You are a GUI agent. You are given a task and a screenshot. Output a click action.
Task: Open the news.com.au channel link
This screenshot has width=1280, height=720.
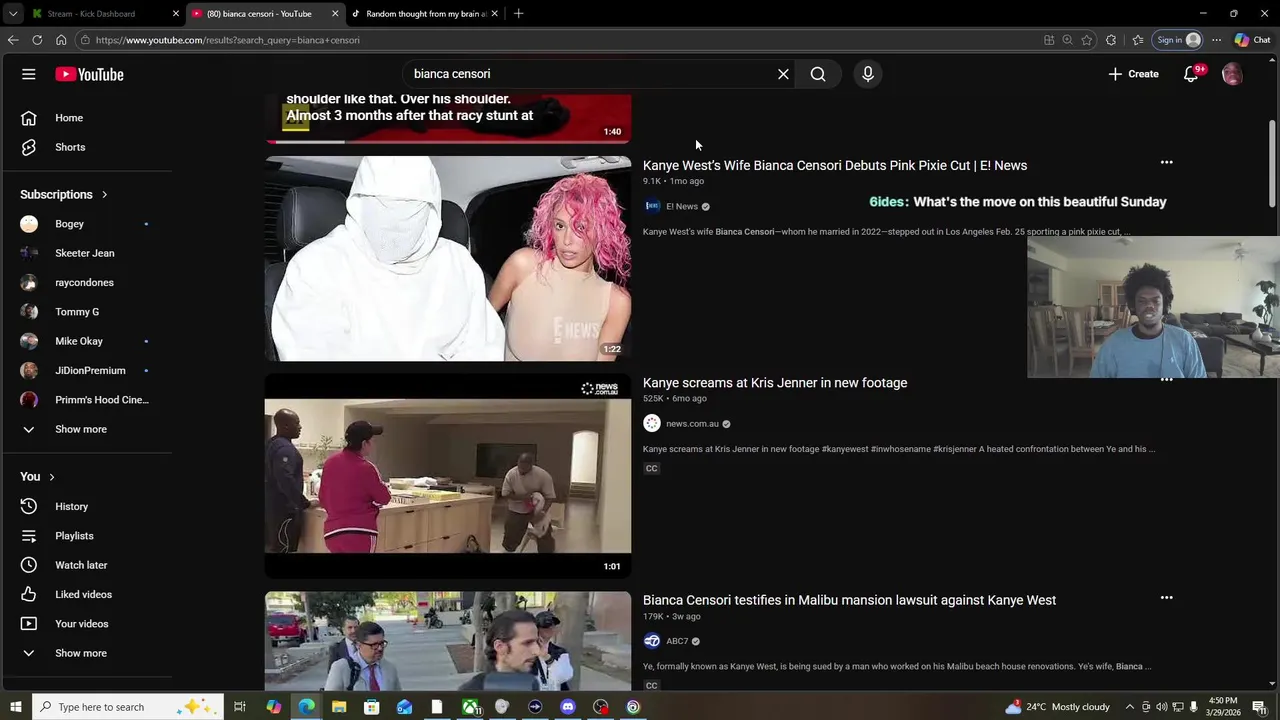[x=692, y=424]
